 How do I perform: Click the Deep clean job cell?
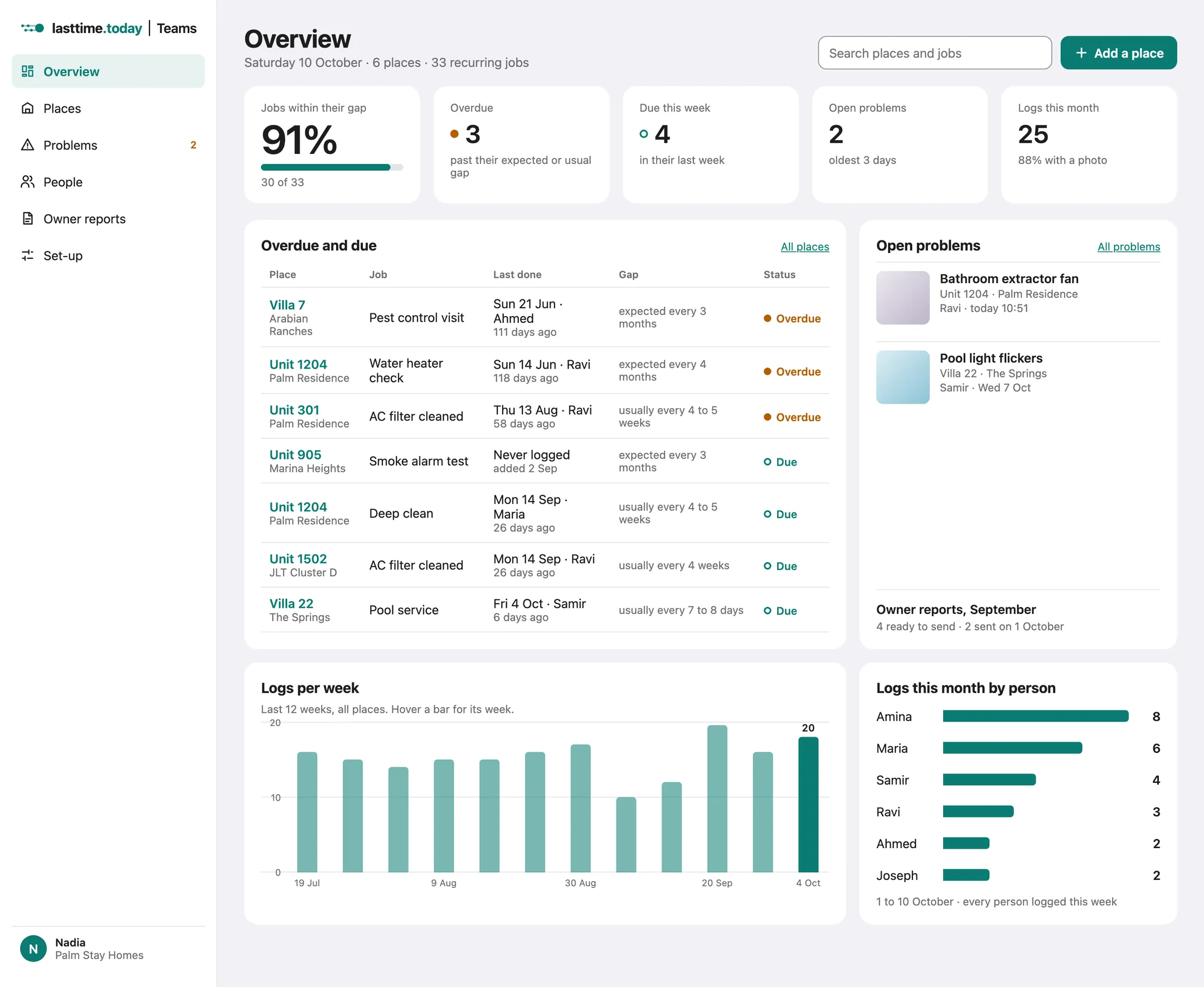point(401,514)
